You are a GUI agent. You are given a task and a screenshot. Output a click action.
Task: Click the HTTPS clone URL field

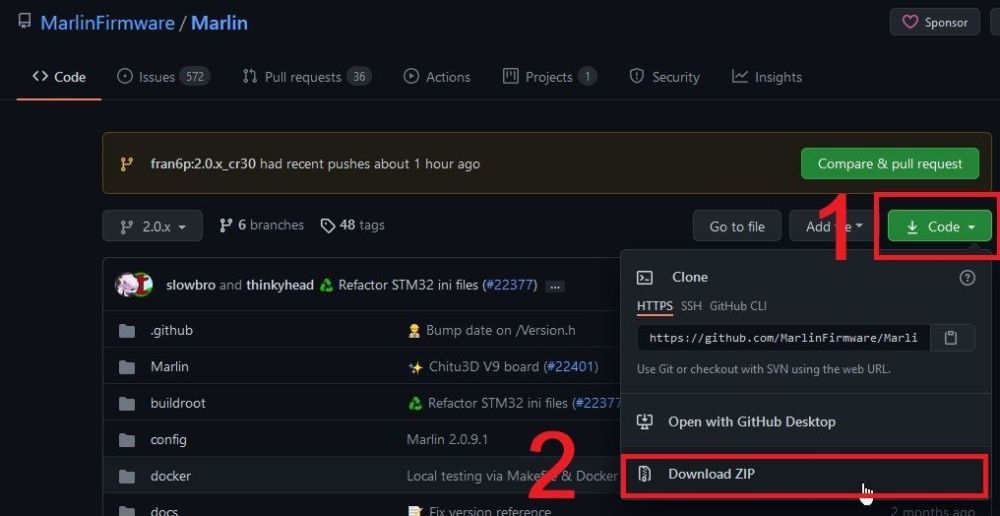click(783, 338)
